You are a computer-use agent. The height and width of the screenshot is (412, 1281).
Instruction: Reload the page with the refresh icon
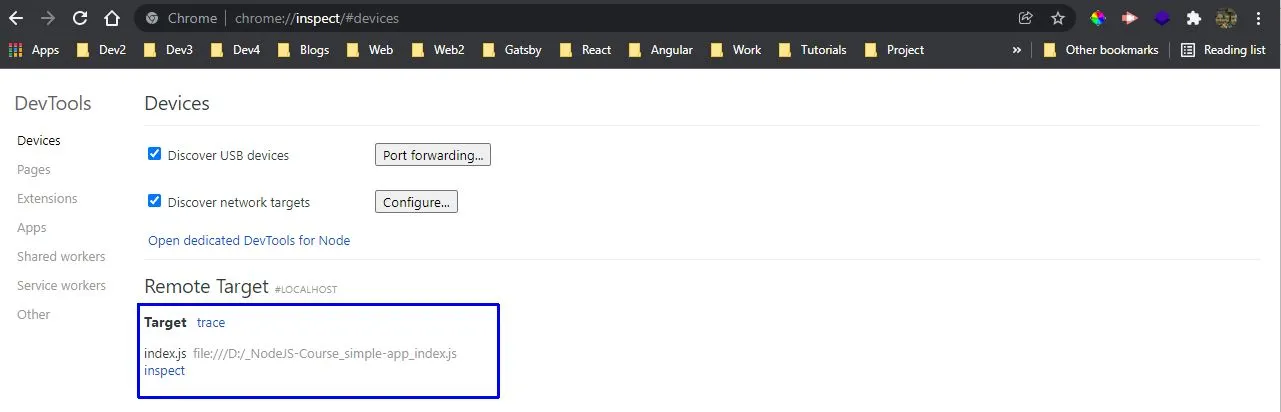(x=80, y=18)
